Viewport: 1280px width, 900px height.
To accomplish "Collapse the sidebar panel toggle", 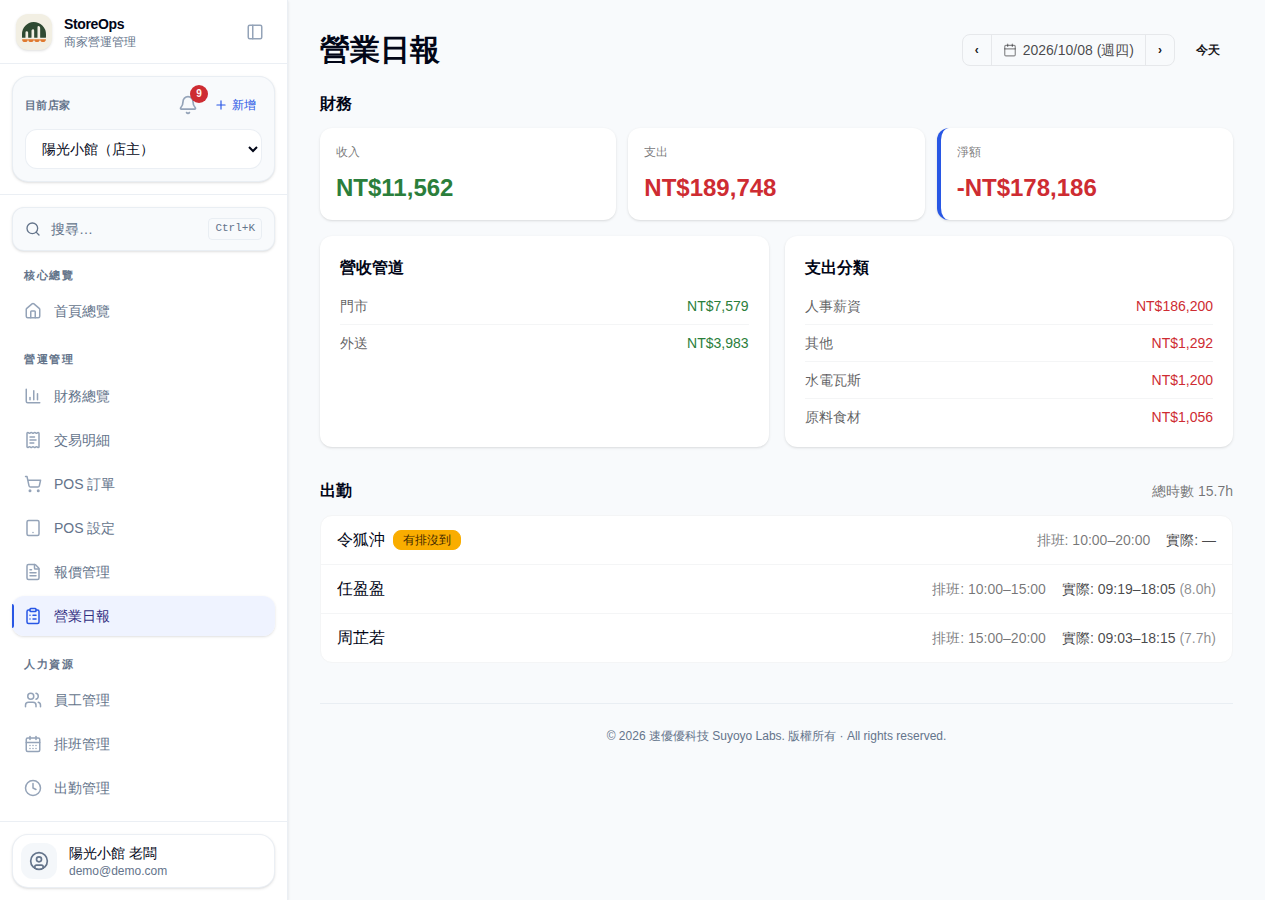I will click(255, 32).
